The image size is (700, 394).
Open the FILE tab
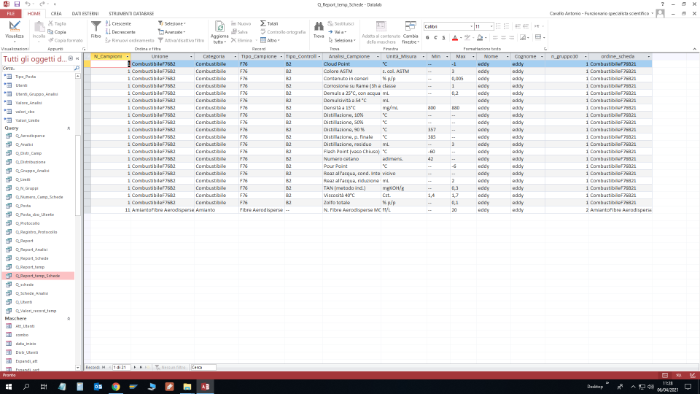(x=11, y=13)
